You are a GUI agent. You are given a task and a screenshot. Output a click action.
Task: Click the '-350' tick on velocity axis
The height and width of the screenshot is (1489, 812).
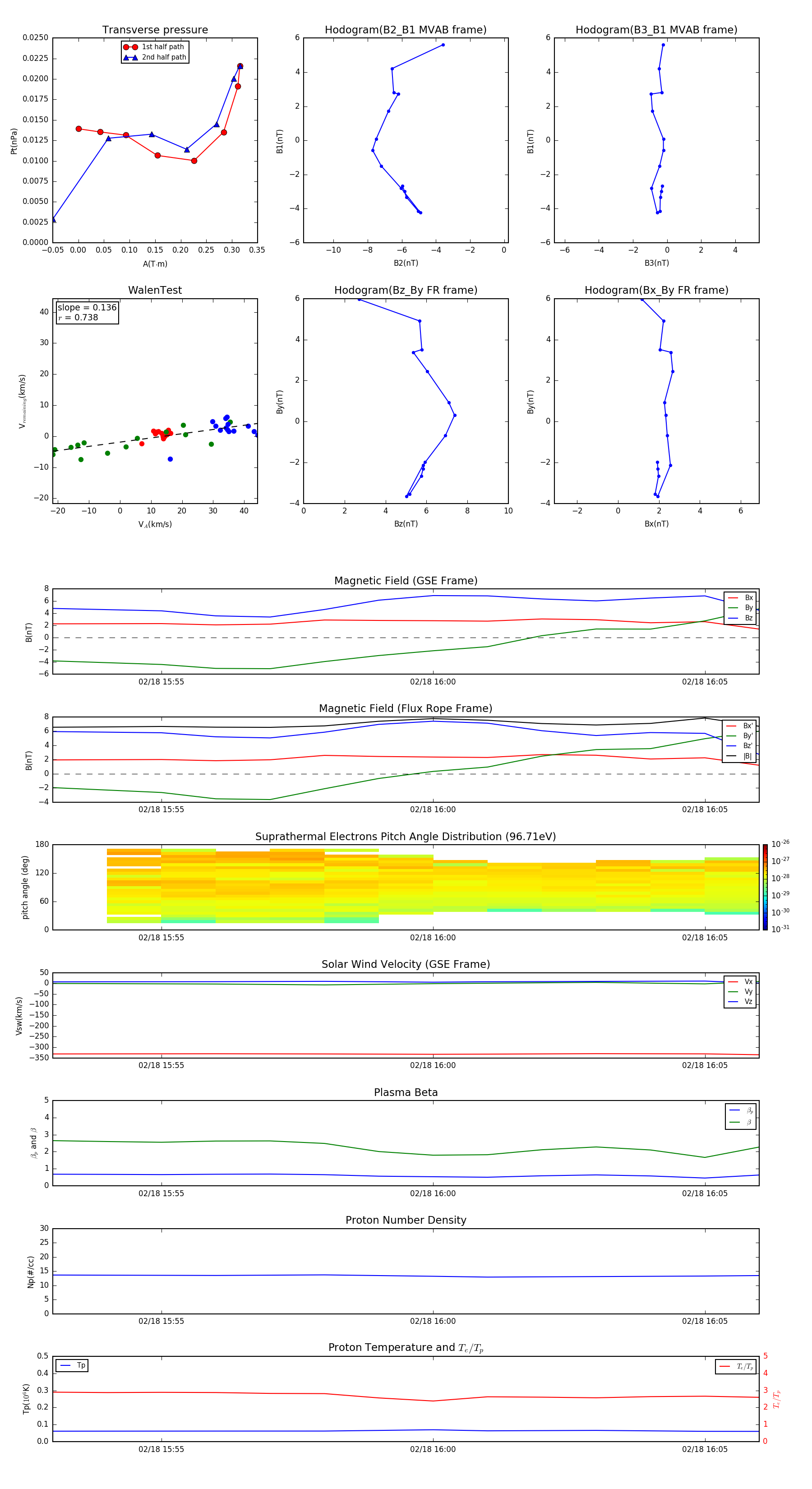[x=39, y=1058]
